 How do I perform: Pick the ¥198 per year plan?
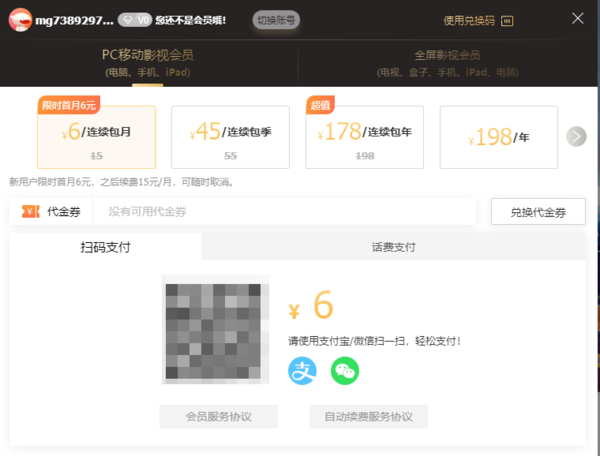click(499, 137)
